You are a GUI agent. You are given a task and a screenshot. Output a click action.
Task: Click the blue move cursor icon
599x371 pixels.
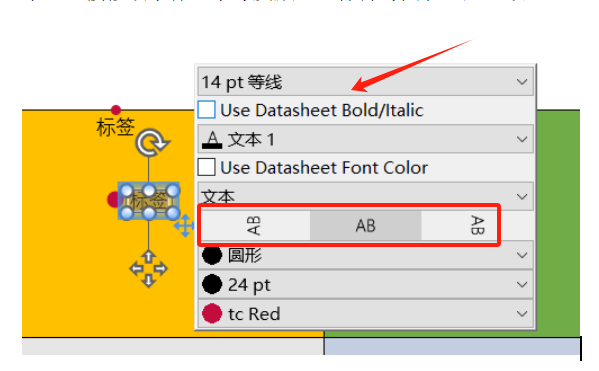pyautogui.click(x=185, y=225)
